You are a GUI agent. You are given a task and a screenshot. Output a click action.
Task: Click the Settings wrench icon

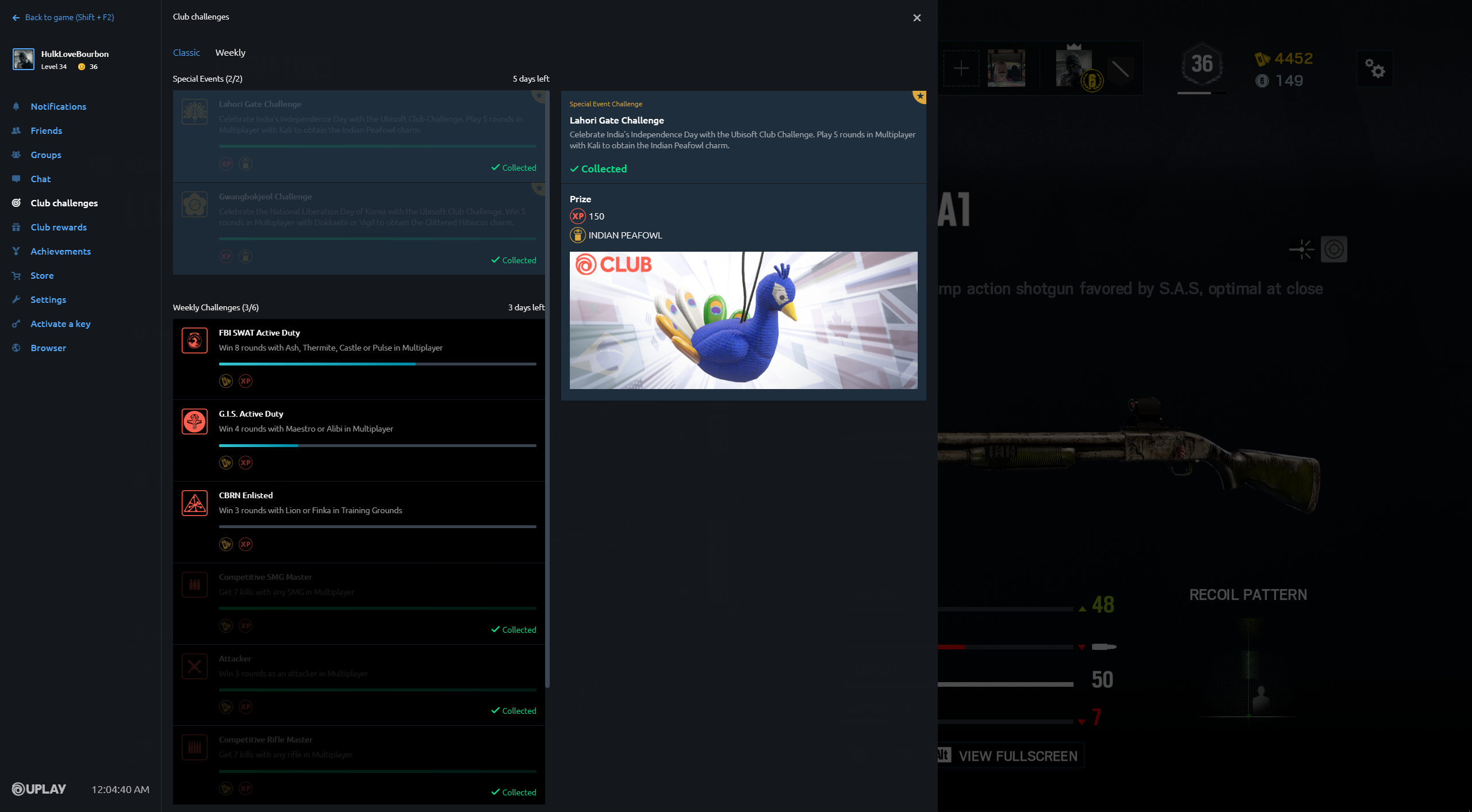pos(16,299)
